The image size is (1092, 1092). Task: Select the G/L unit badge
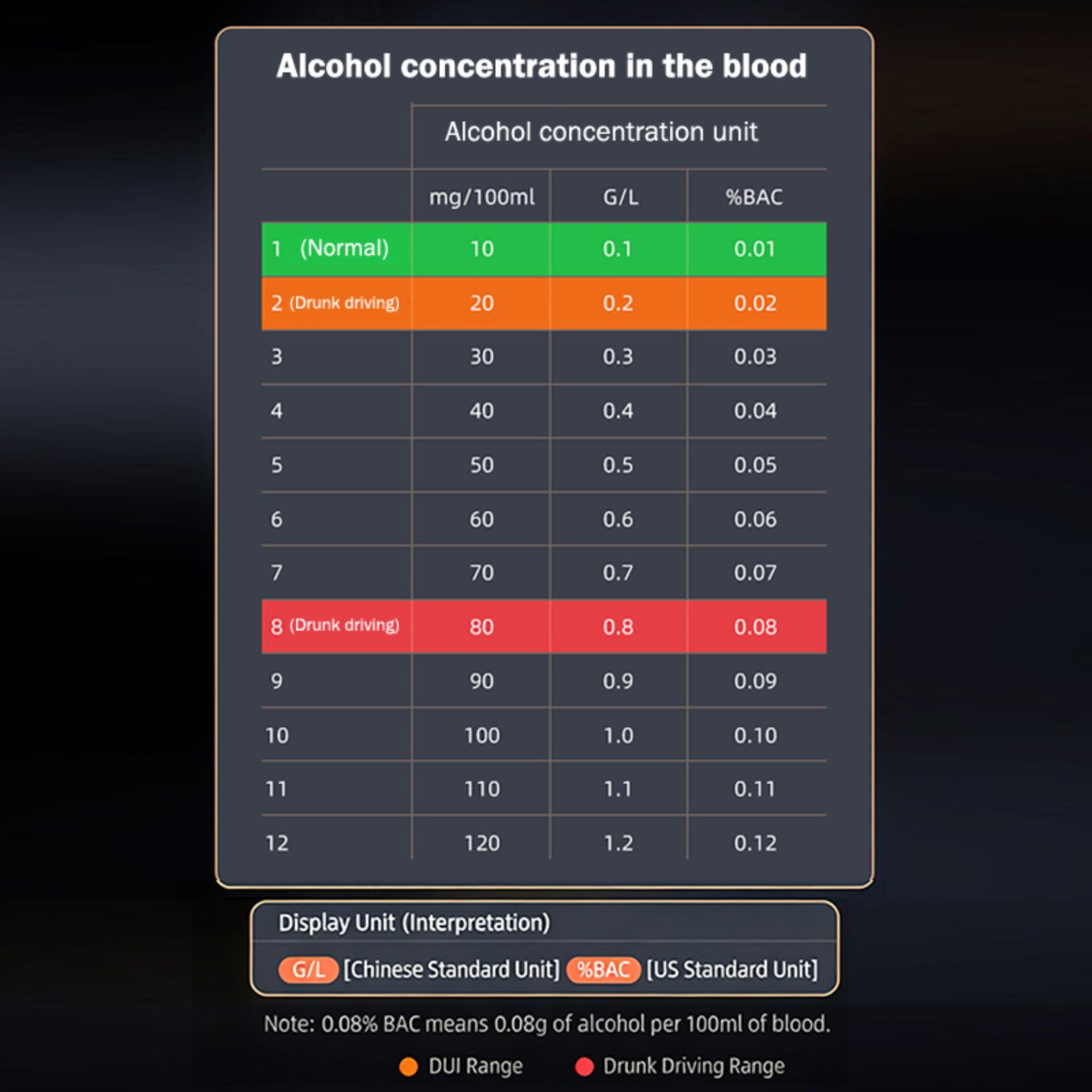tap(308, 970)
